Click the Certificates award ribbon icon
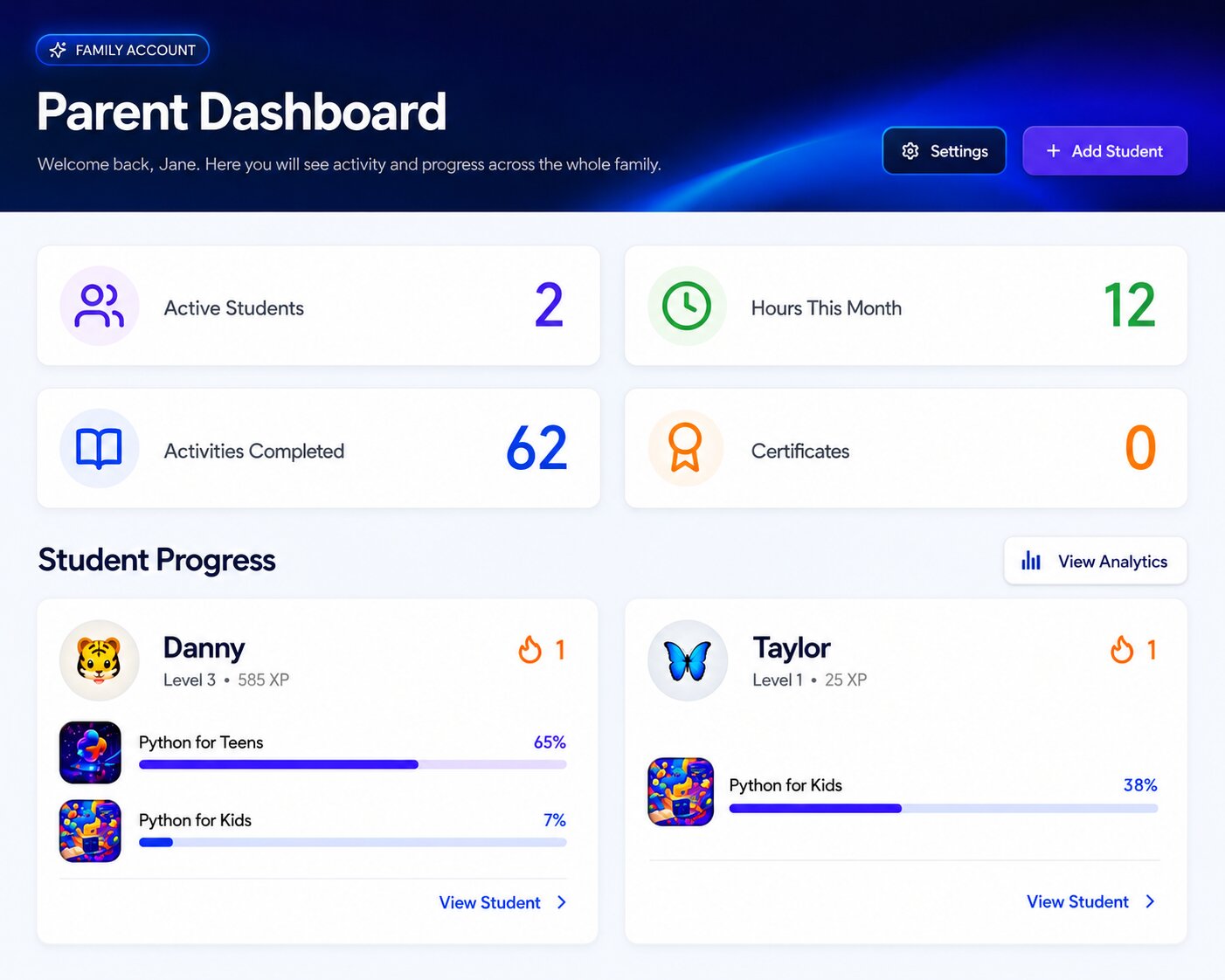The image size is (1225, 980). coord(685,447)
